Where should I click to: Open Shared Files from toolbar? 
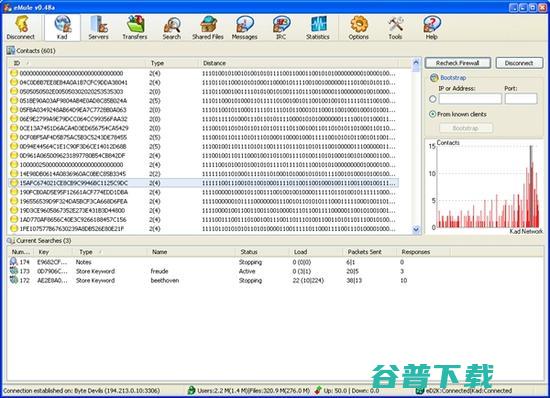point(208,28)
